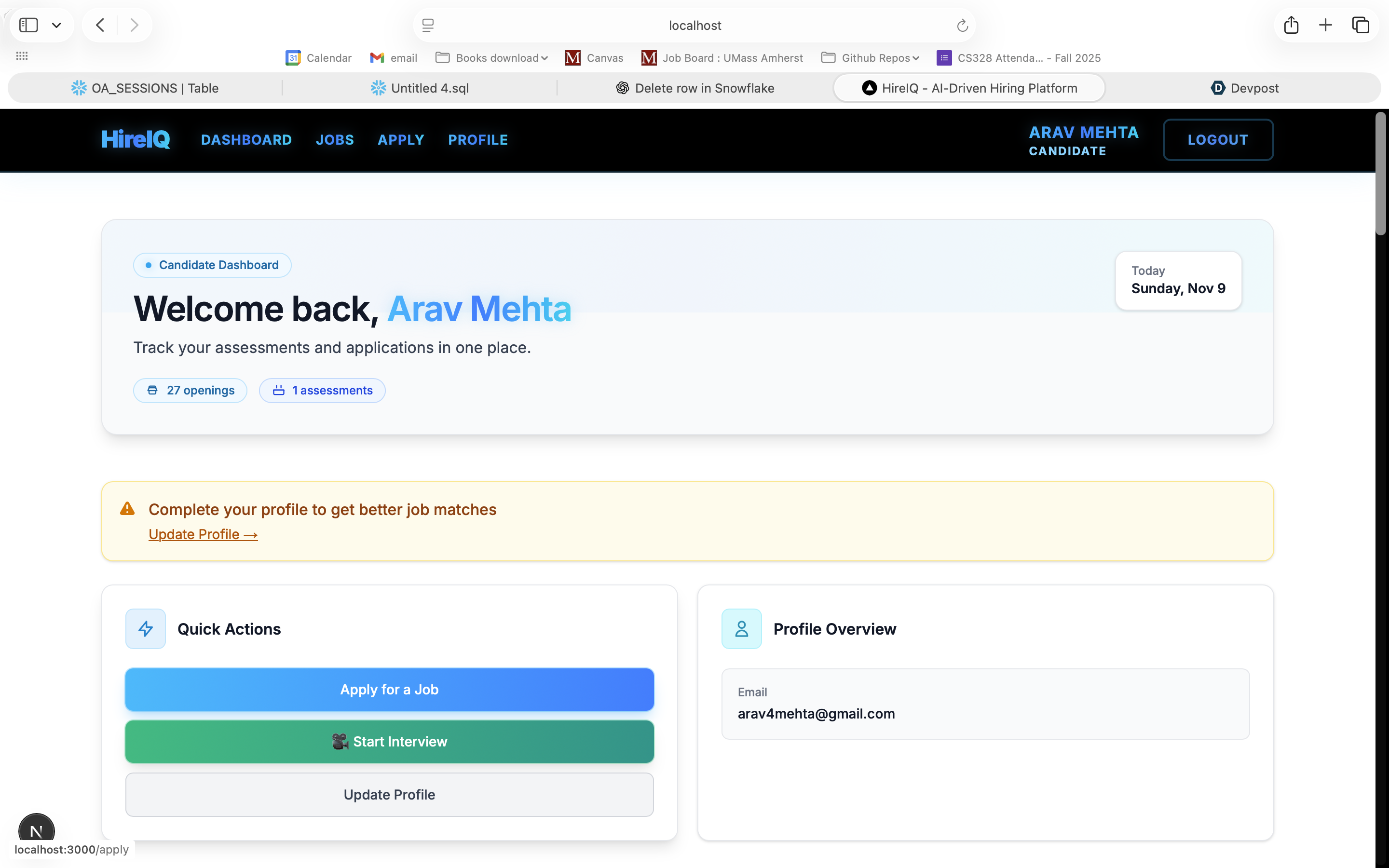Screen dimensions: 1389x868
Task: Reload the localhost page
Action: 962,25
